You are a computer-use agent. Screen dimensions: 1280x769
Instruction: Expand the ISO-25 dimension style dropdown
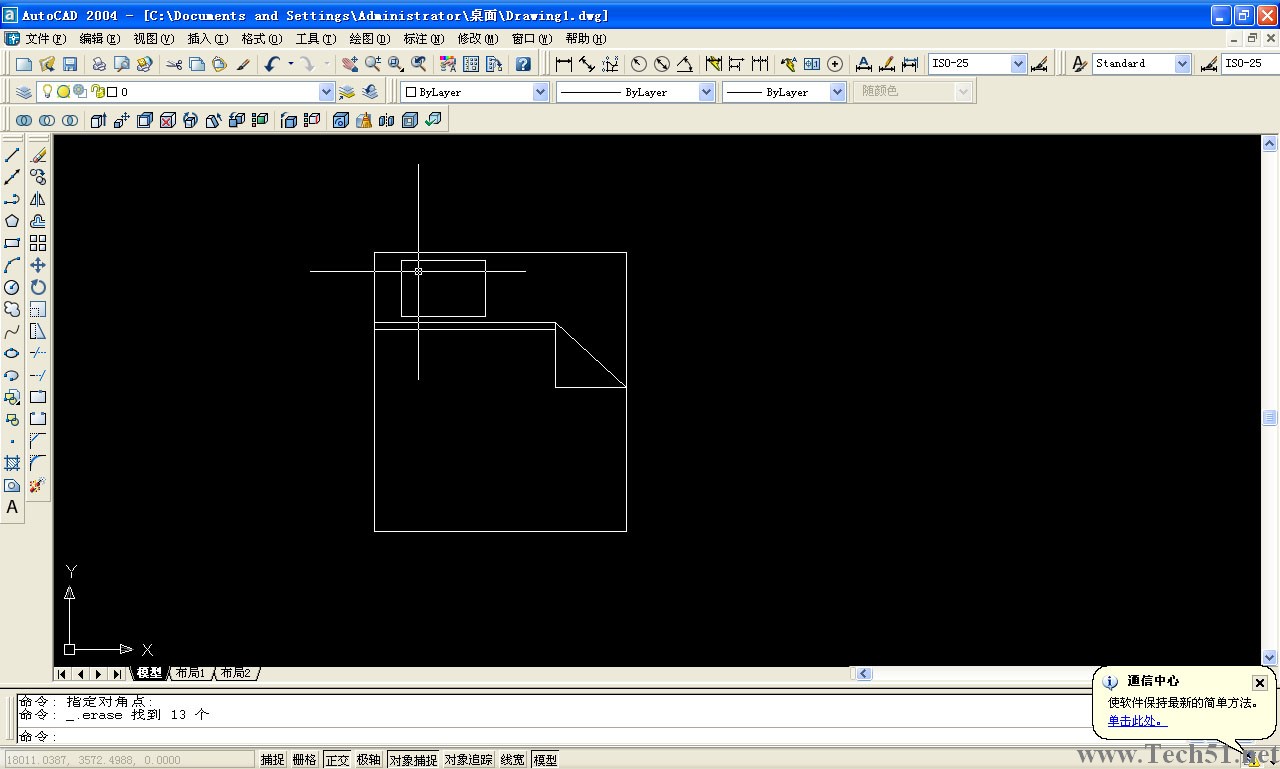click(1018, 64)
